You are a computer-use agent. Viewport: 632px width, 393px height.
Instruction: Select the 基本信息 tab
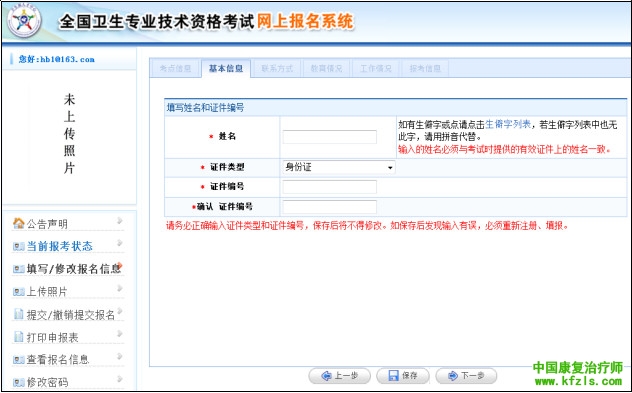(x=226, y=69)
